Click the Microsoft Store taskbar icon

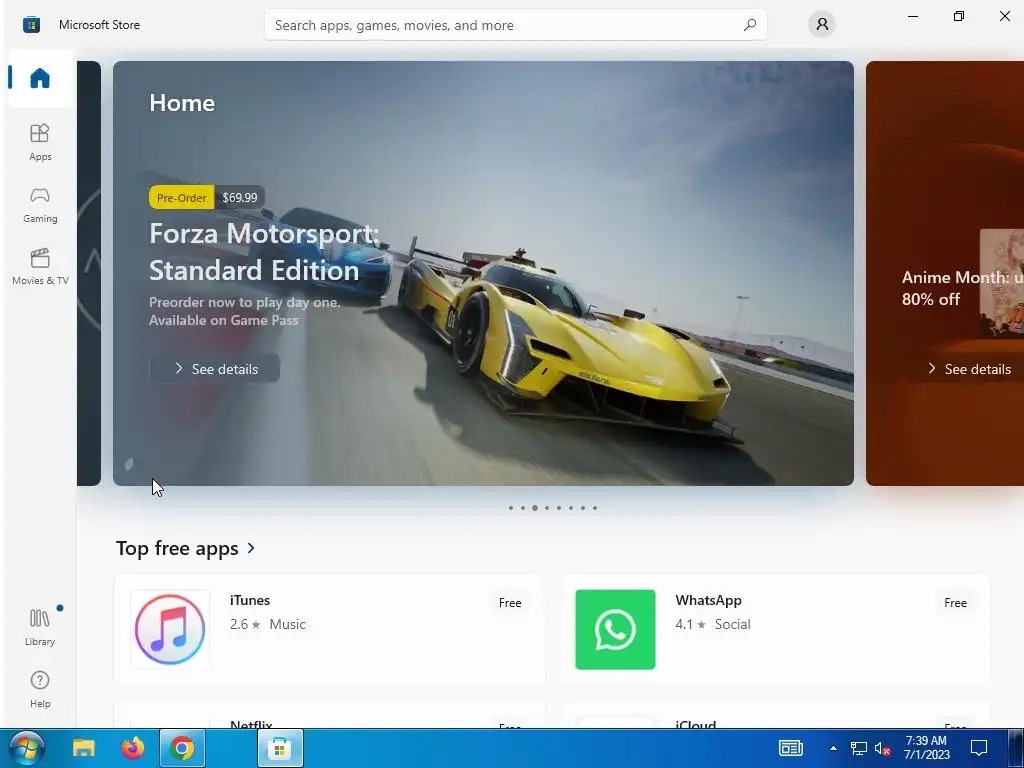[280, 748]
